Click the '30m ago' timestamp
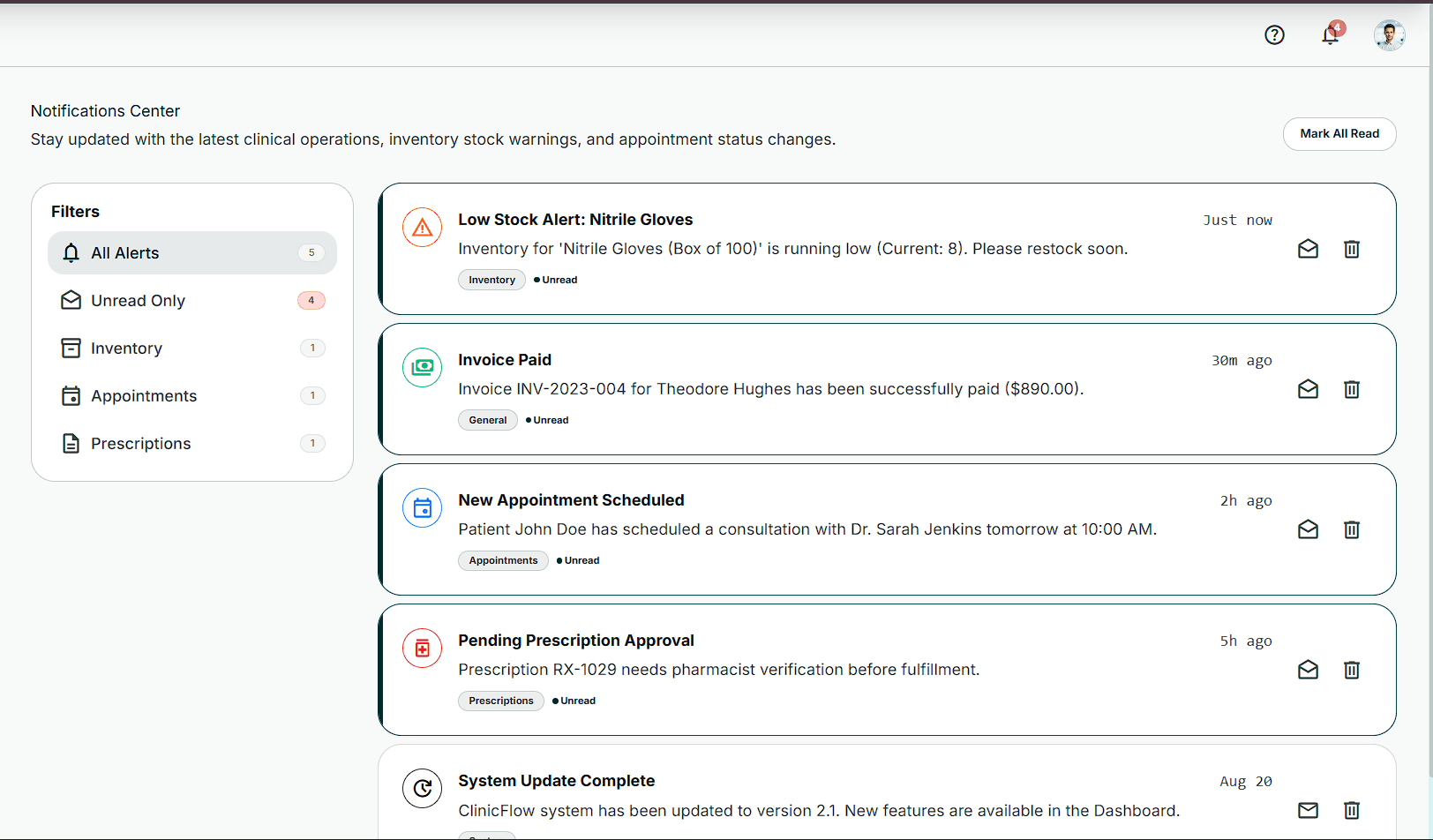 pos(1242,360)
